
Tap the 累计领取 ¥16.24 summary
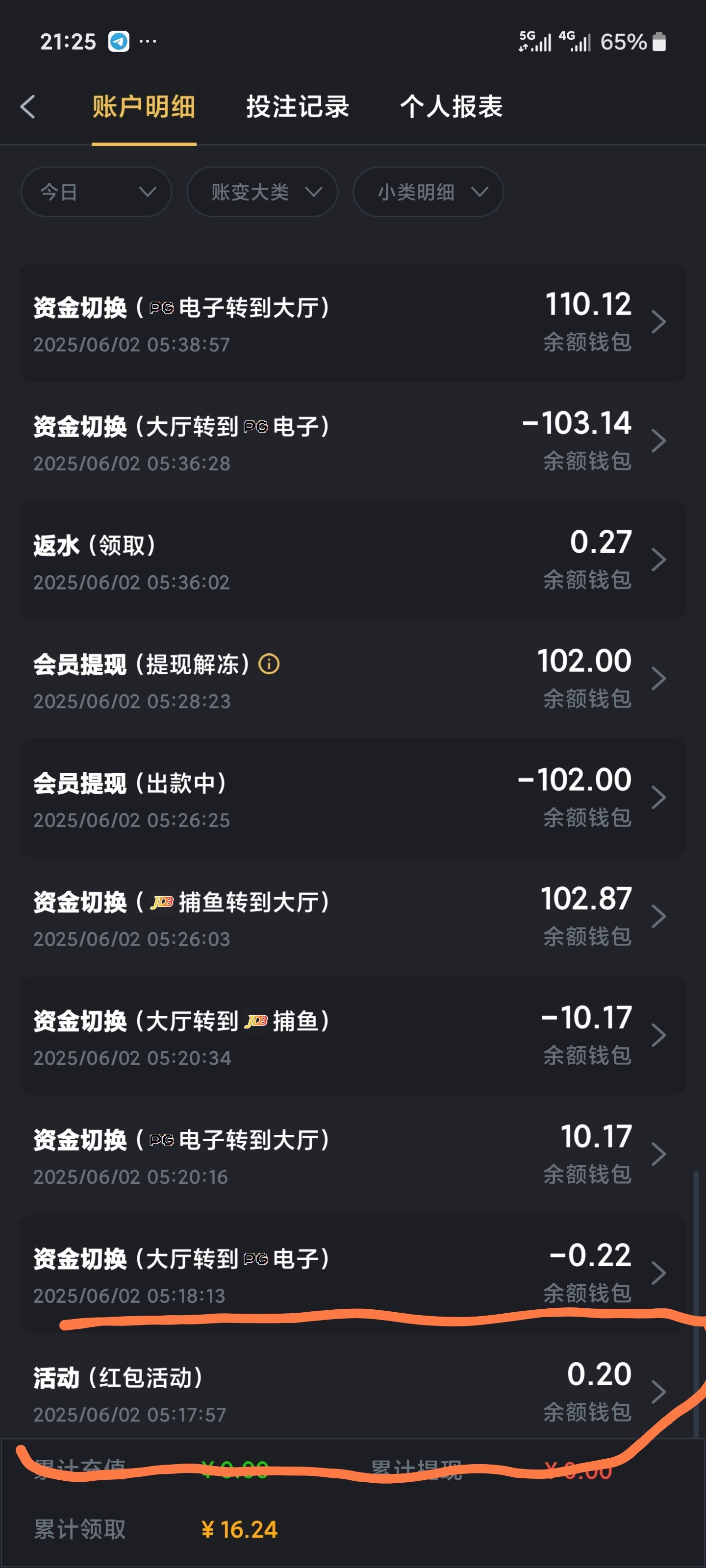pyautogui.click(x=239, y=1529)
